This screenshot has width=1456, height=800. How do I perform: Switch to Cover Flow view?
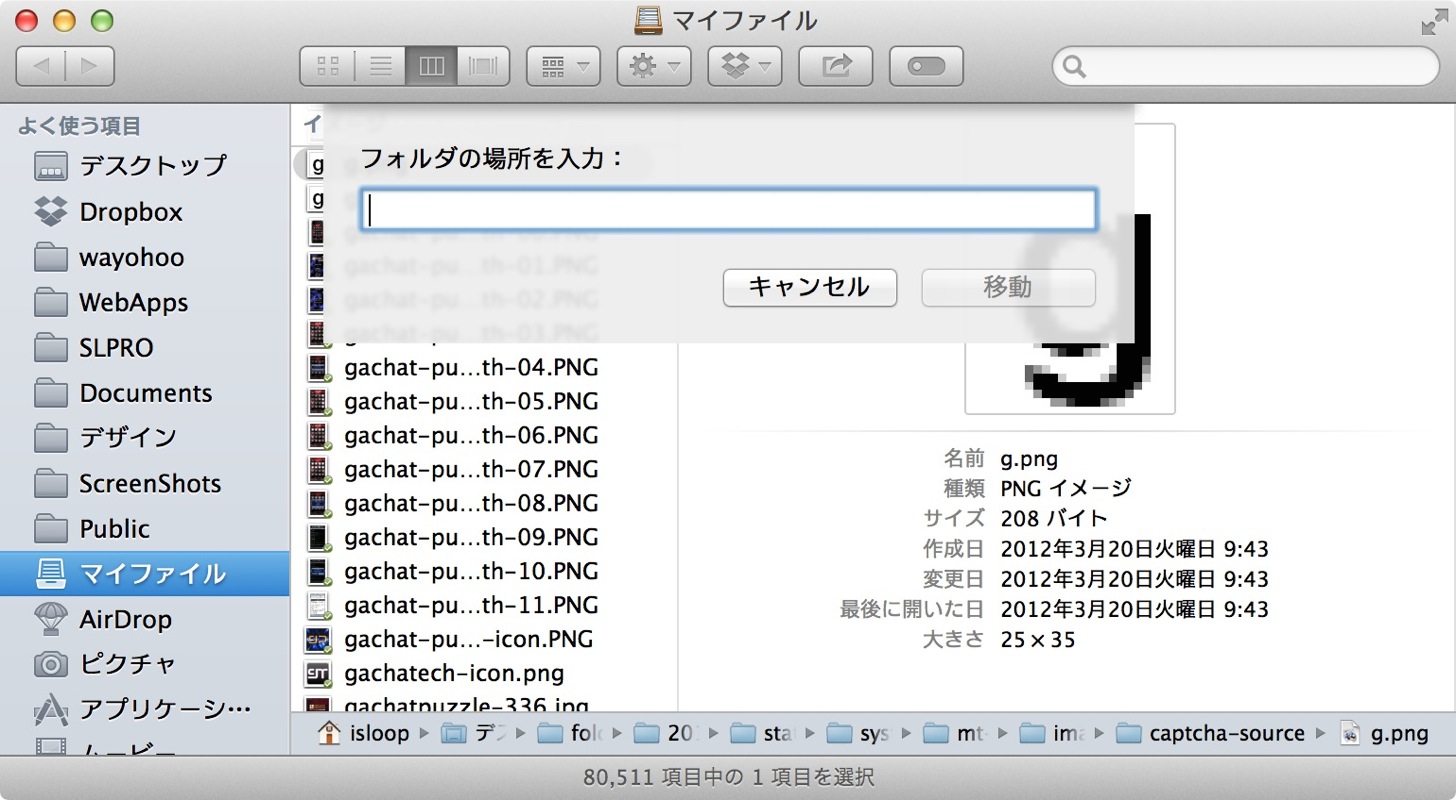coord(484,67)
